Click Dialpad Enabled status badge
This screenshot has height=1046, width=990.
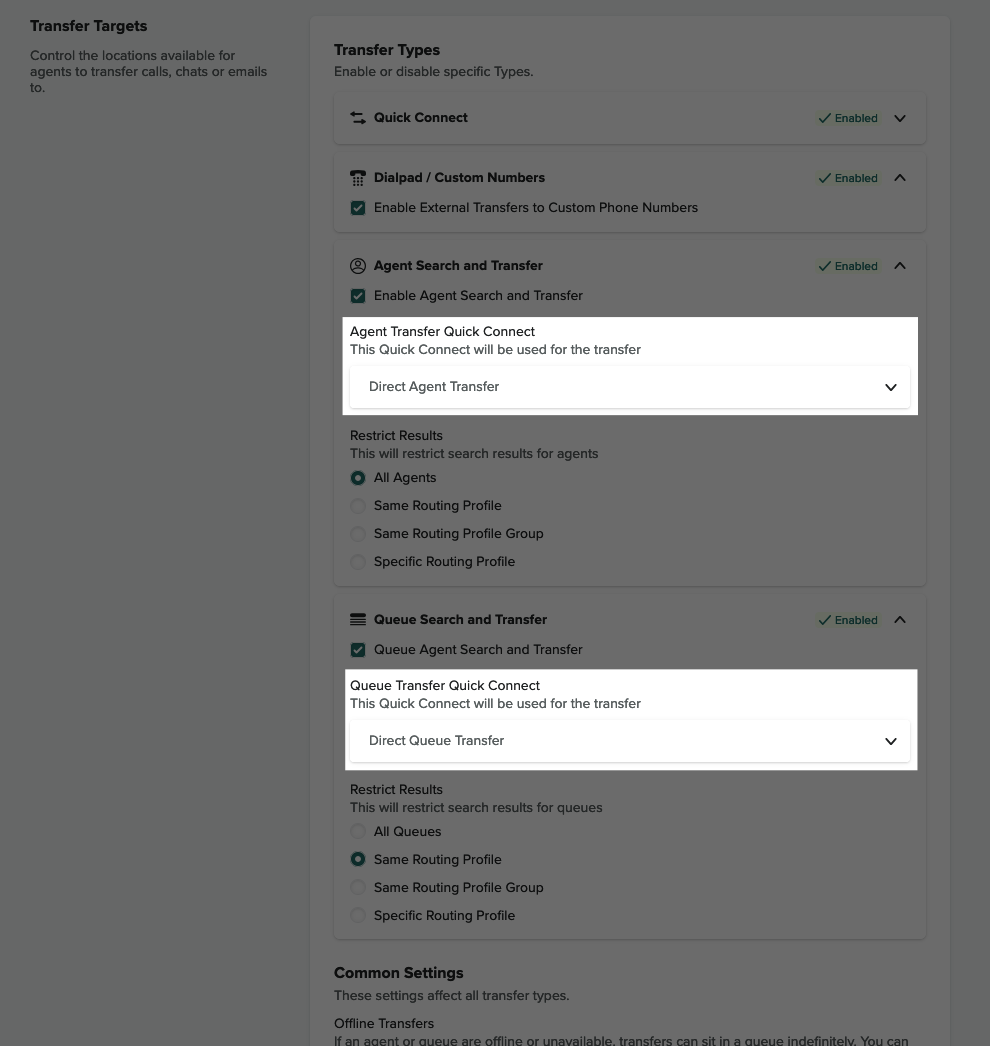848,178
